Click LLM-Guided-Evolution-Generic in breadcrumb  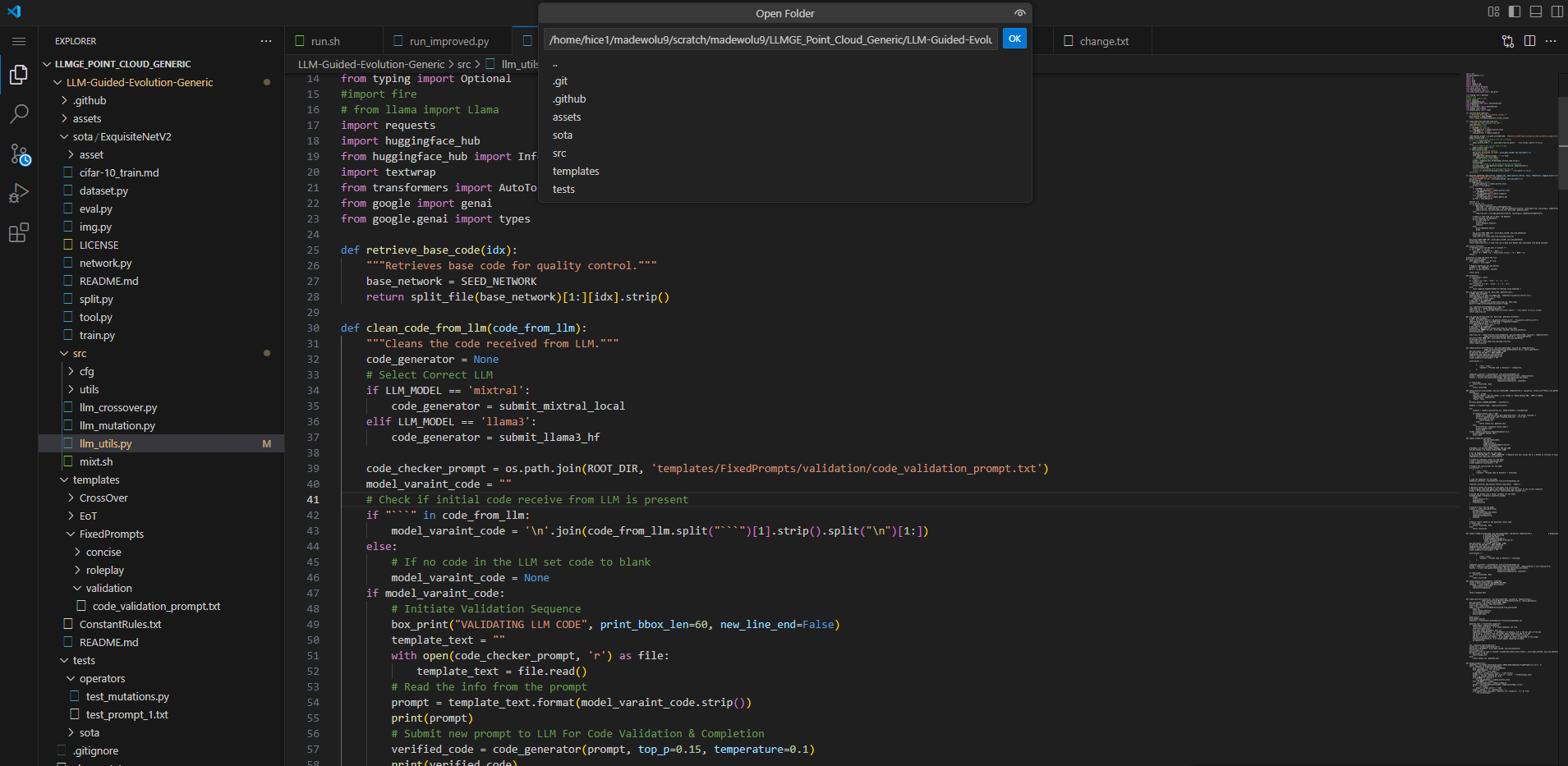(371, 64)
